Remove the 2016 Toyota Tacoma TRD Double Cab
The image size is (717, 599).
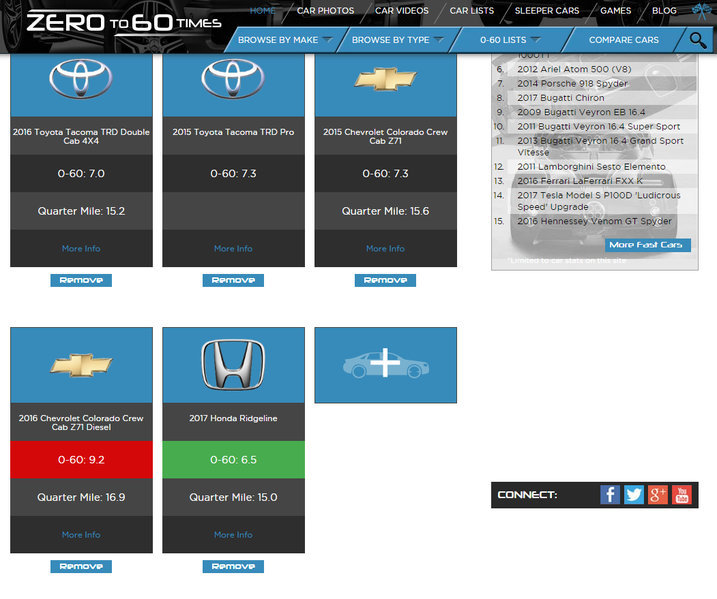point(81,280)
